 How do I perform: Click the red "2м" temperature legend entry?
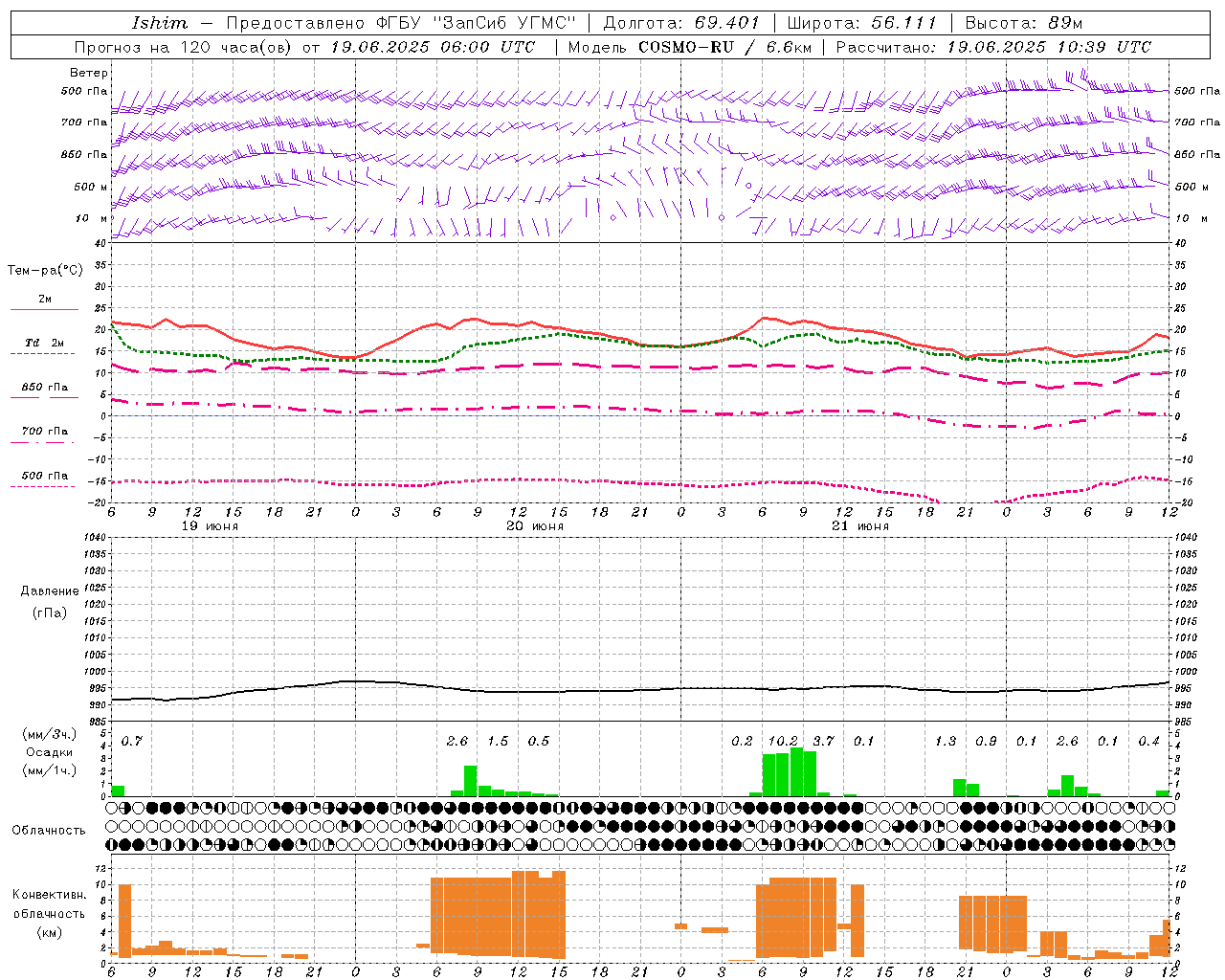[45, 299]
